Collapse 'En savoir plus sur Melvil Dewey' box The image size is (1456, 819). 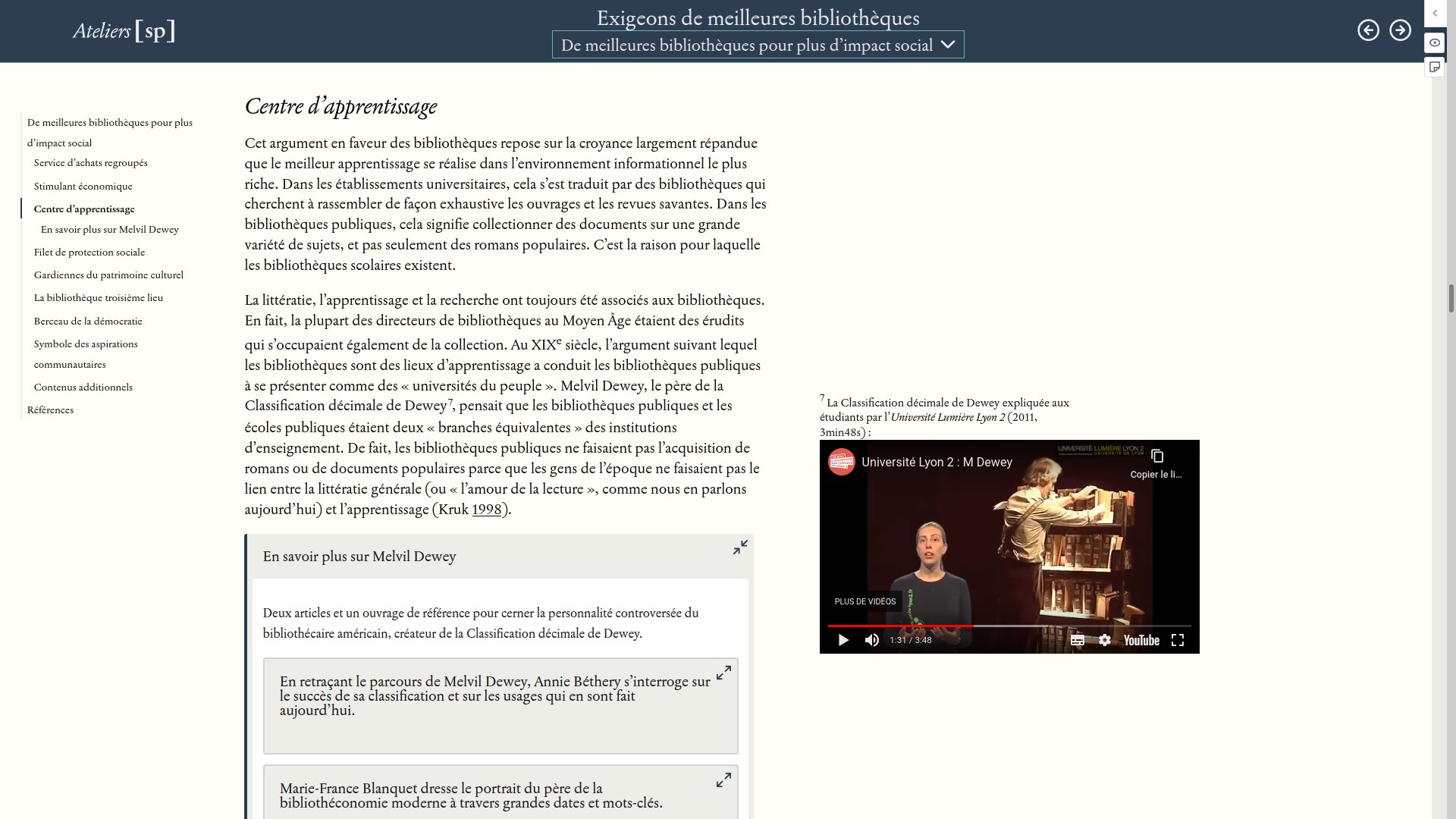[x=740, y=548]
